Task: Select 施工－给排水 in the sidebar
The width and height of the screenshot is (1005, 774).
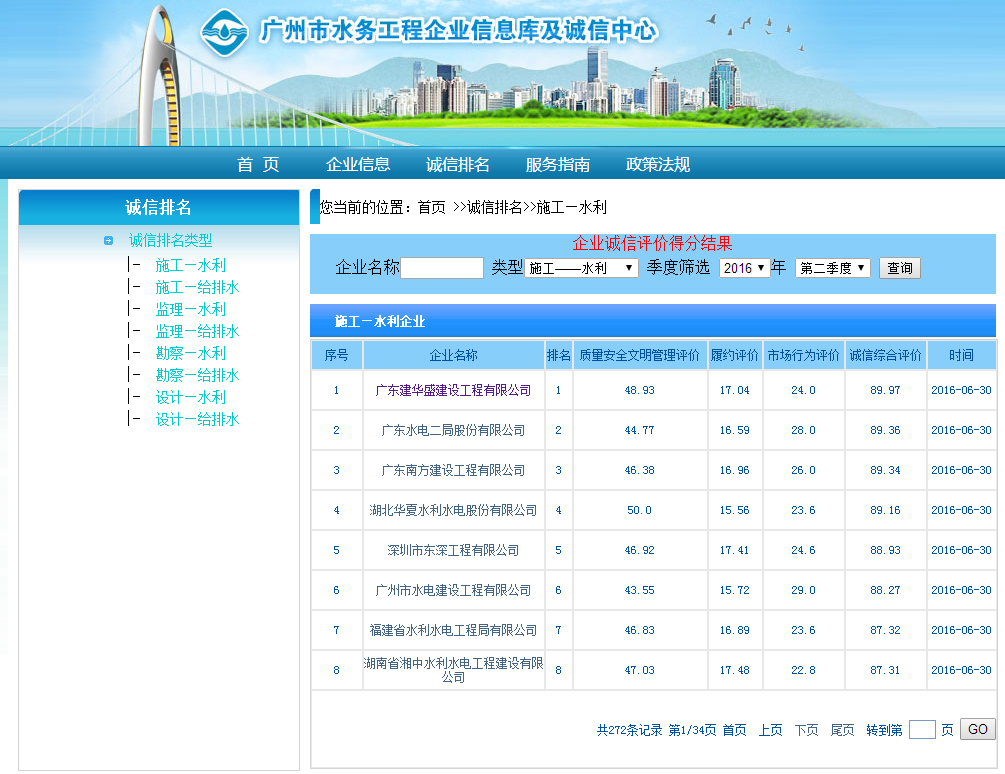Action: (197, 287)
